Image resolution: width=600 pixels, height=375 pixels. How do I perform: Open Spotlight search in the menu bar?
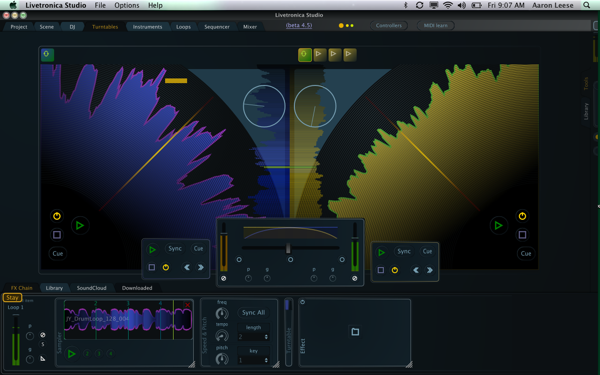[587, 5]
